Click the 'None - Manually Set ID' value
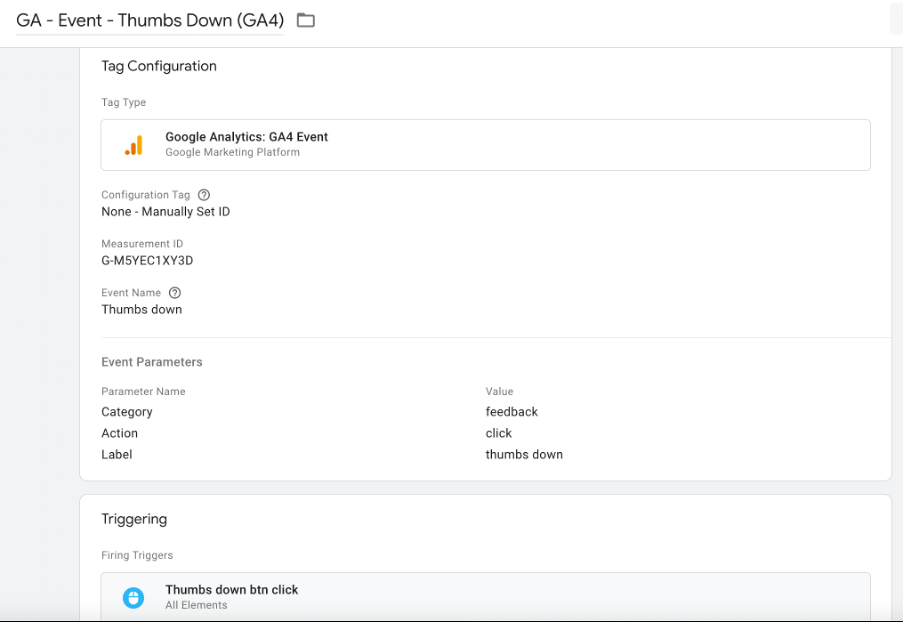Screen dimensions: 904x622 [x=165, y=212]
